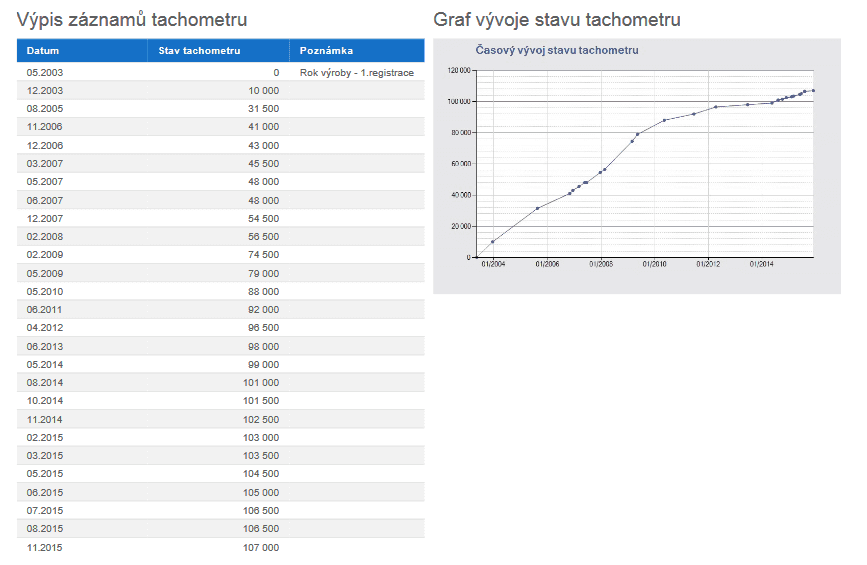
Task: Click the odometer value 10 000
Action: click(x=263, y=91)
